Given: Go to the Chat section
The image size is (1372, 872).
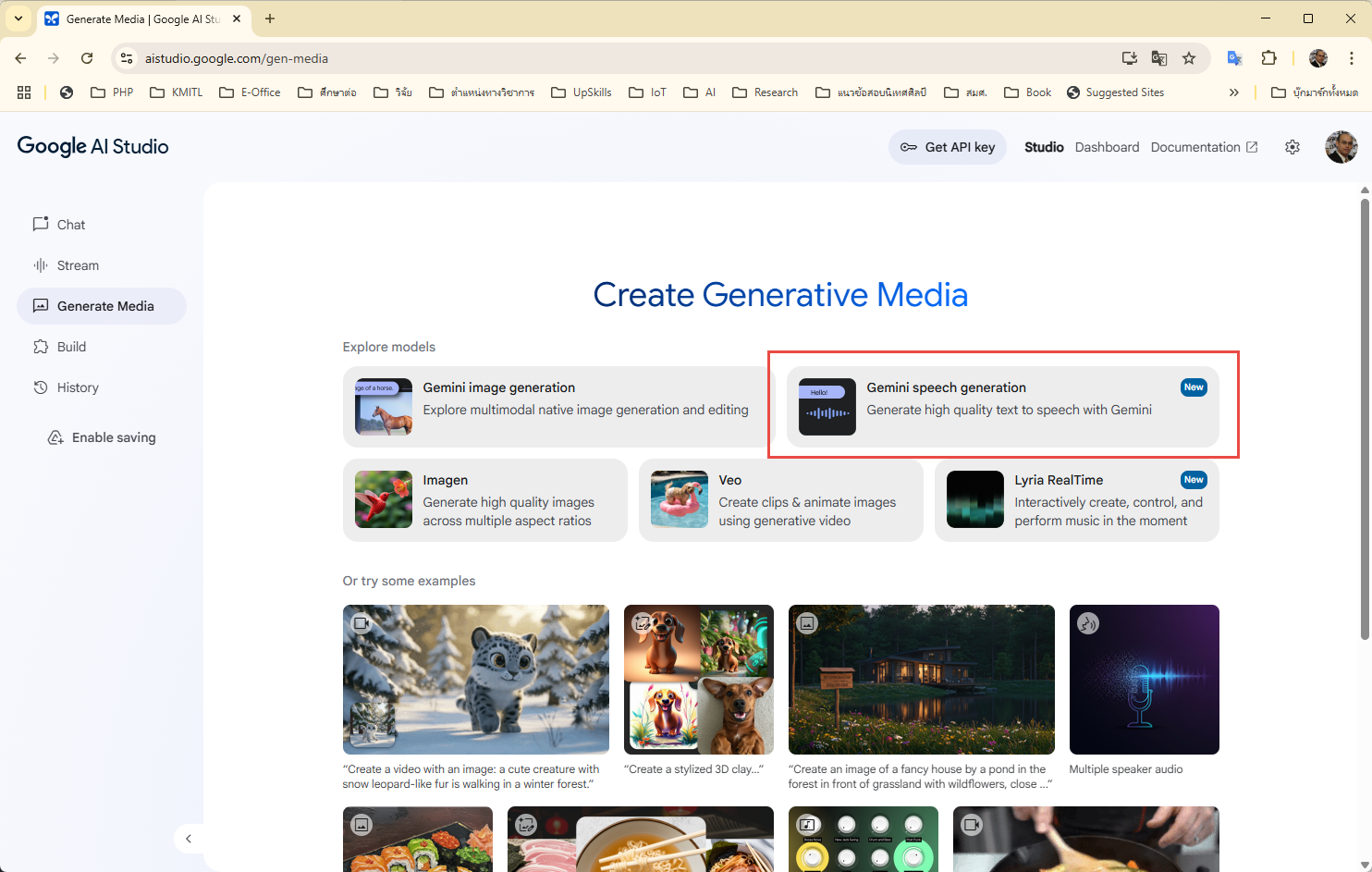Looking at the screenshot, I should 70,225.
